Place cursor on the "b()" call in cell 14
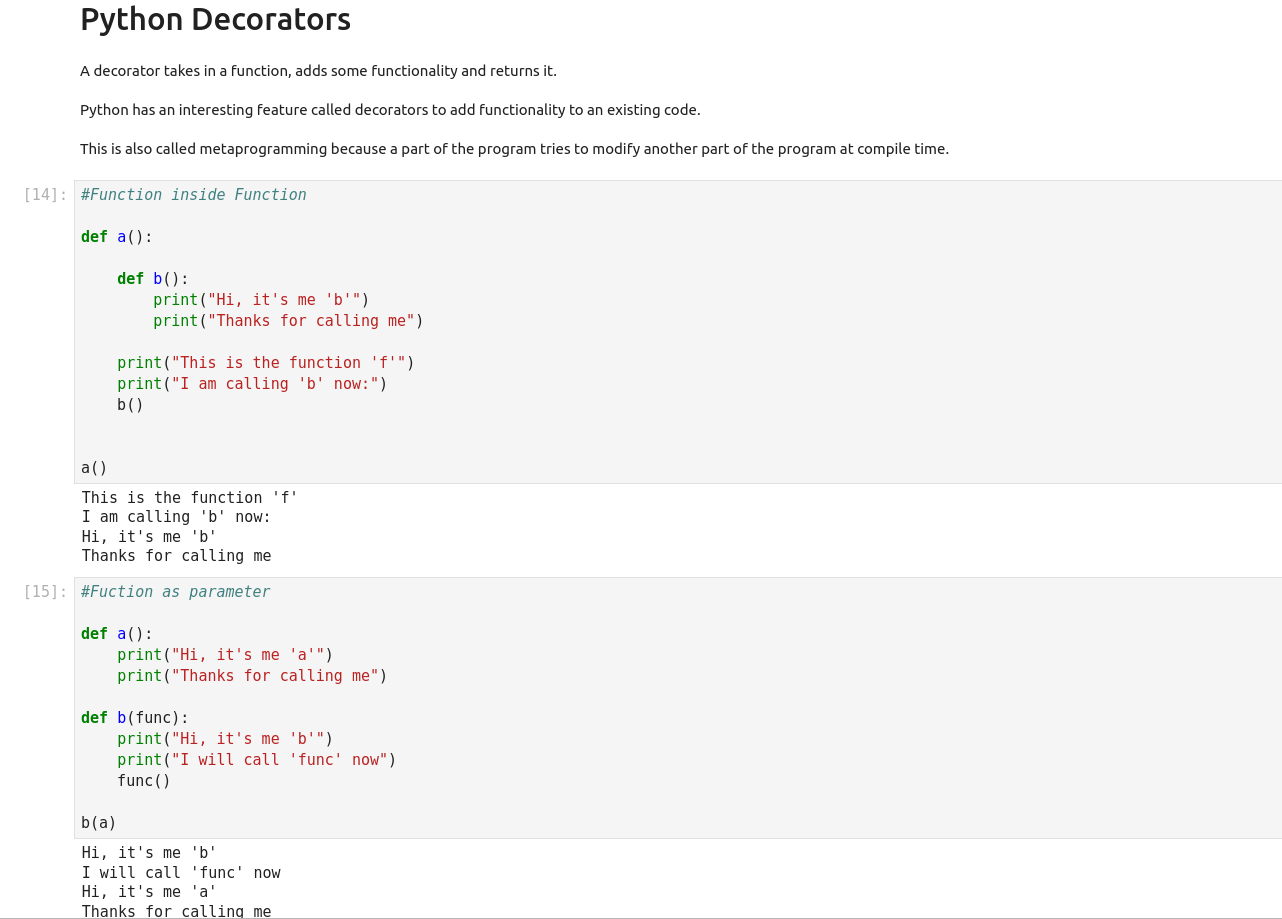 click(x=130, y=405)
